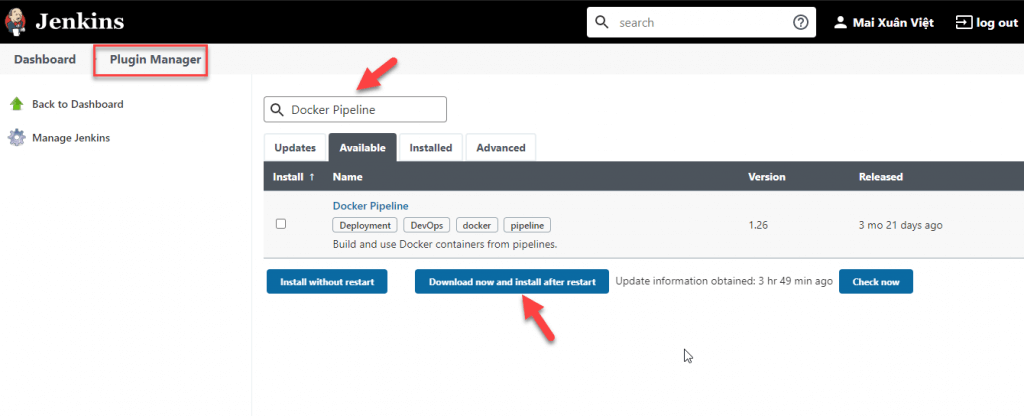Click the docker tag label
1024x416 pixels.
click(477, 225)
